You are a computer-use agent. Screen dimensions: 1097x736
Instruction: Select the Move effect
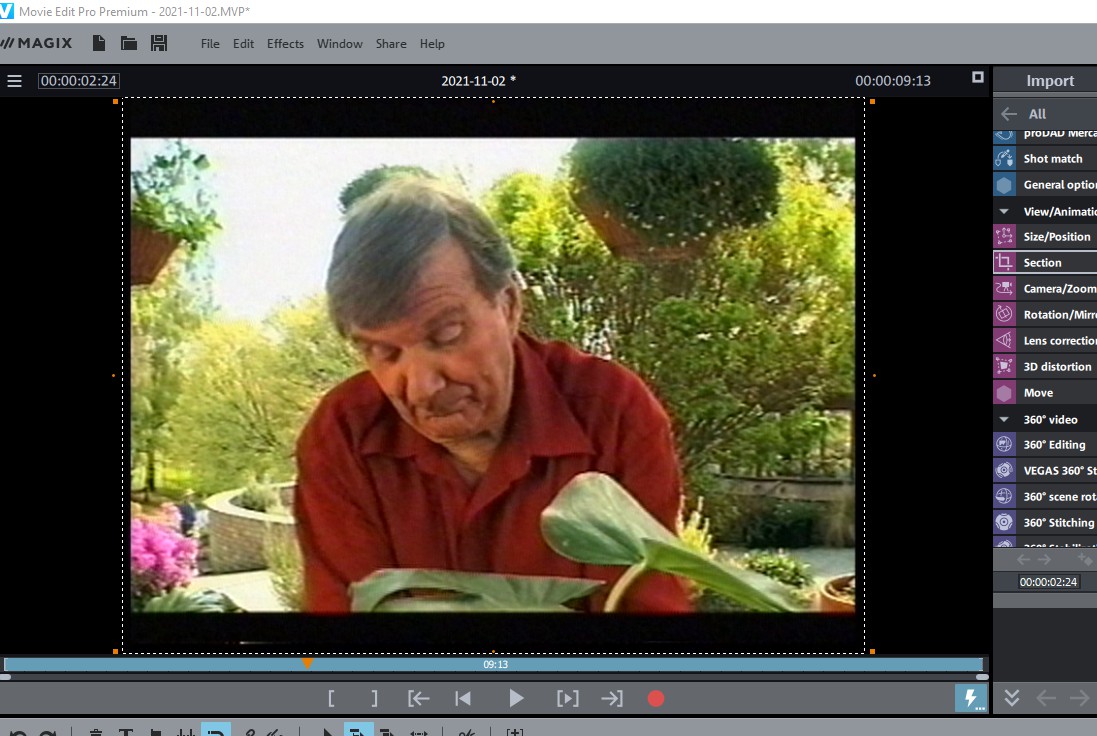click(x=1045, y=392)
